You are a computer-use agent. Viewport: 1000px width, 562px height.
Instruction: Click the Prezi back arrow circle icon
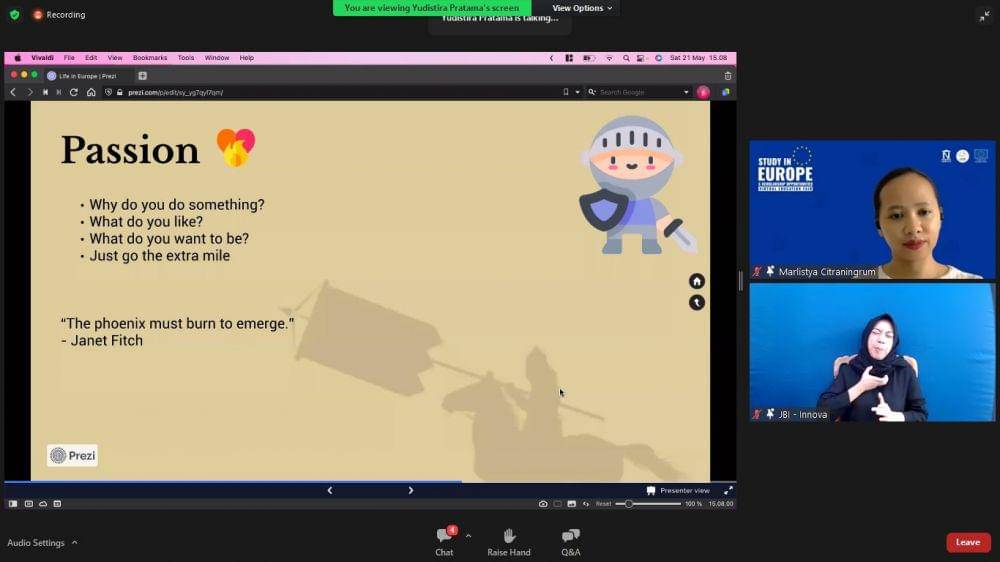coord(697,302)
